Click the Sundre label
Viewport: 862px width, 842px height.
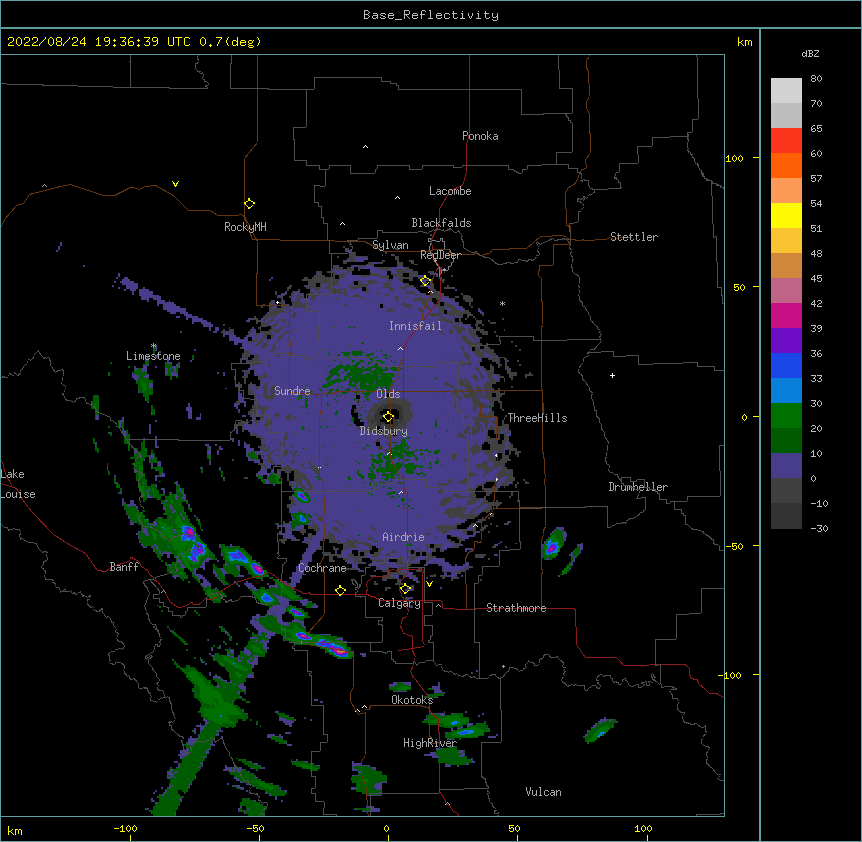[292, 391]
